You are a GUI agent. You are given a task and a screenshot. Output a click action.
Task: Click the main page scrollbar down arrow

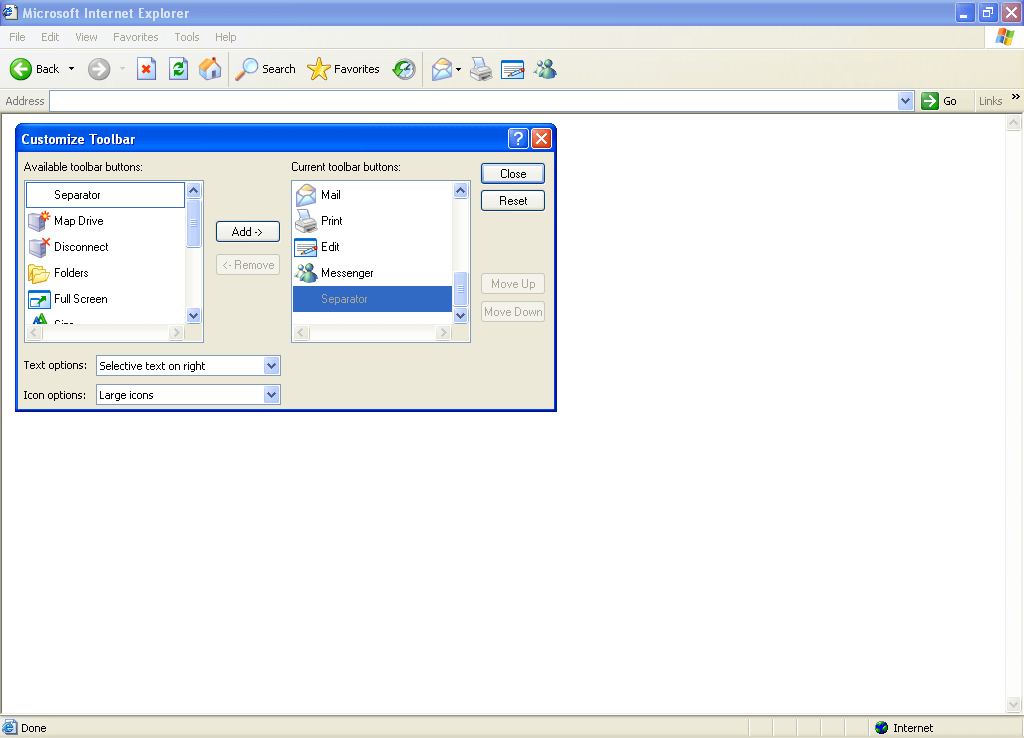tap(1013, 704)
